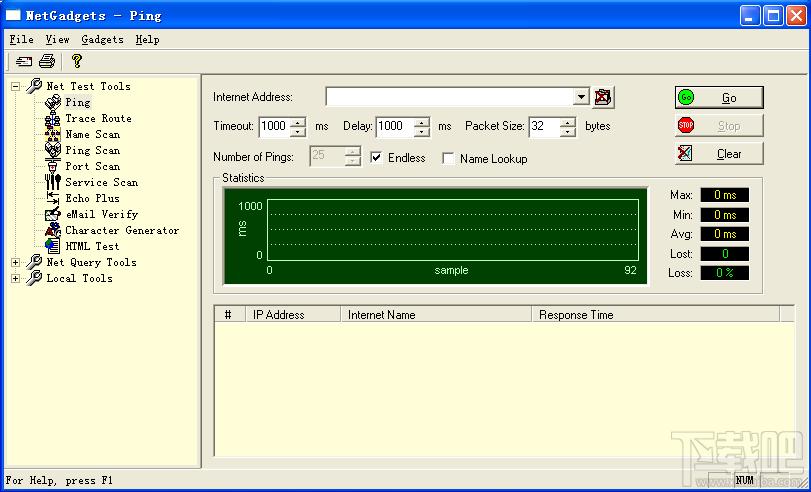Click the Net Query Tools wrench icon
811x492 pixels.
pos(34,262)
